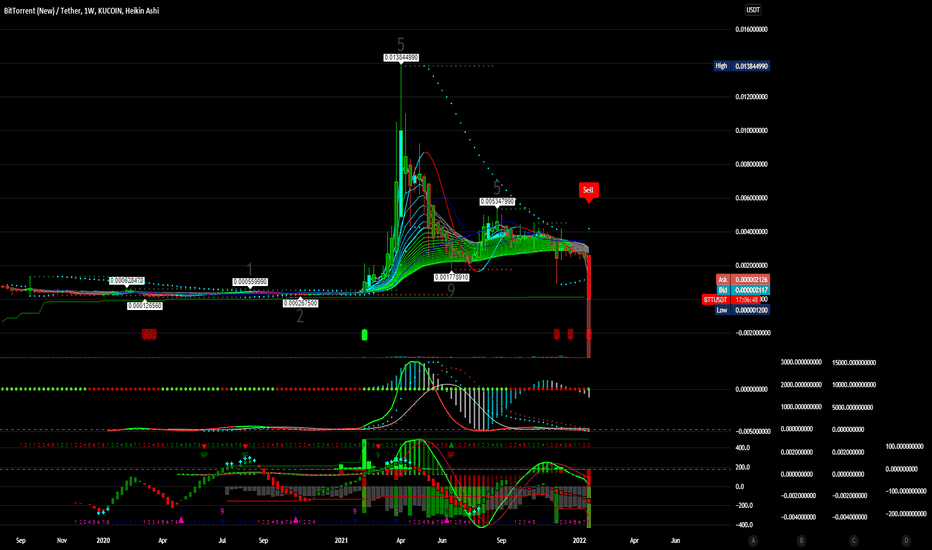This screenshot has width=932, height=550.
Task: Click the peak price tag 0.013844990 on the chart
Action: (x=401, y=58)
